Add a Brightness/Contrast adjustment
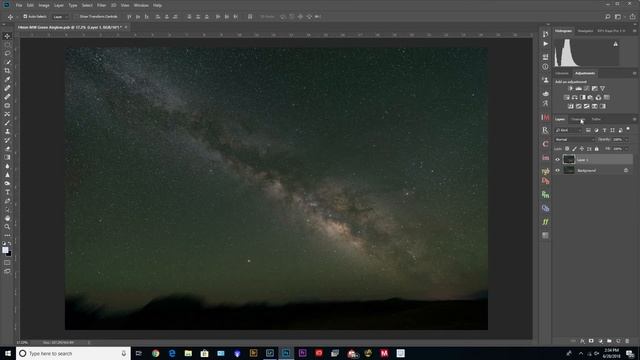This screenshot has width=640, height=360. [571, 89]
